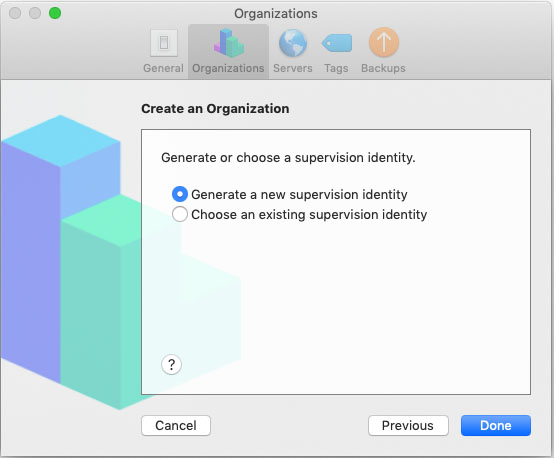Finish setup with the Done button

pyautogui.click(x=496, y=425)
